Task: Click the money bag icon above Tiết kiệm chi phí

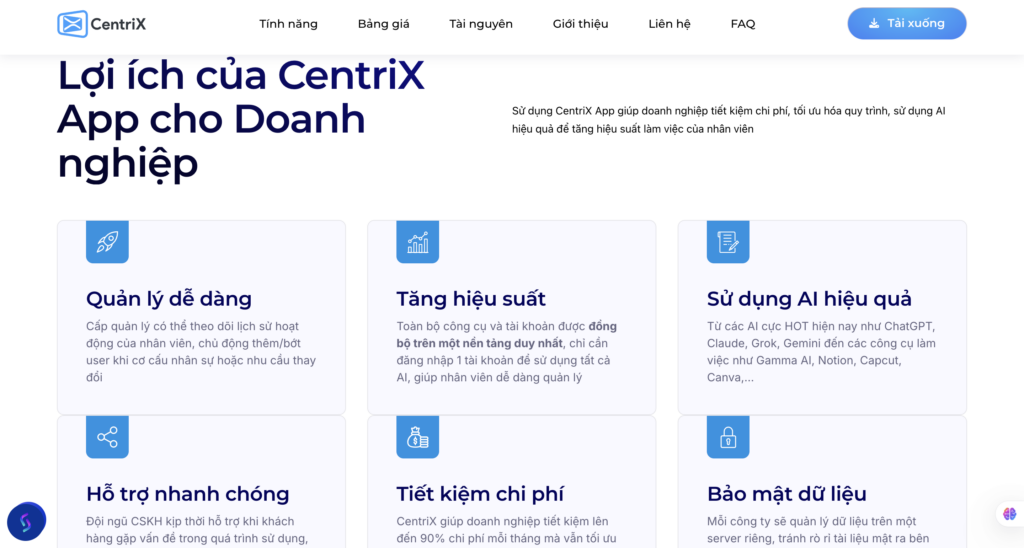Action: 417,437
